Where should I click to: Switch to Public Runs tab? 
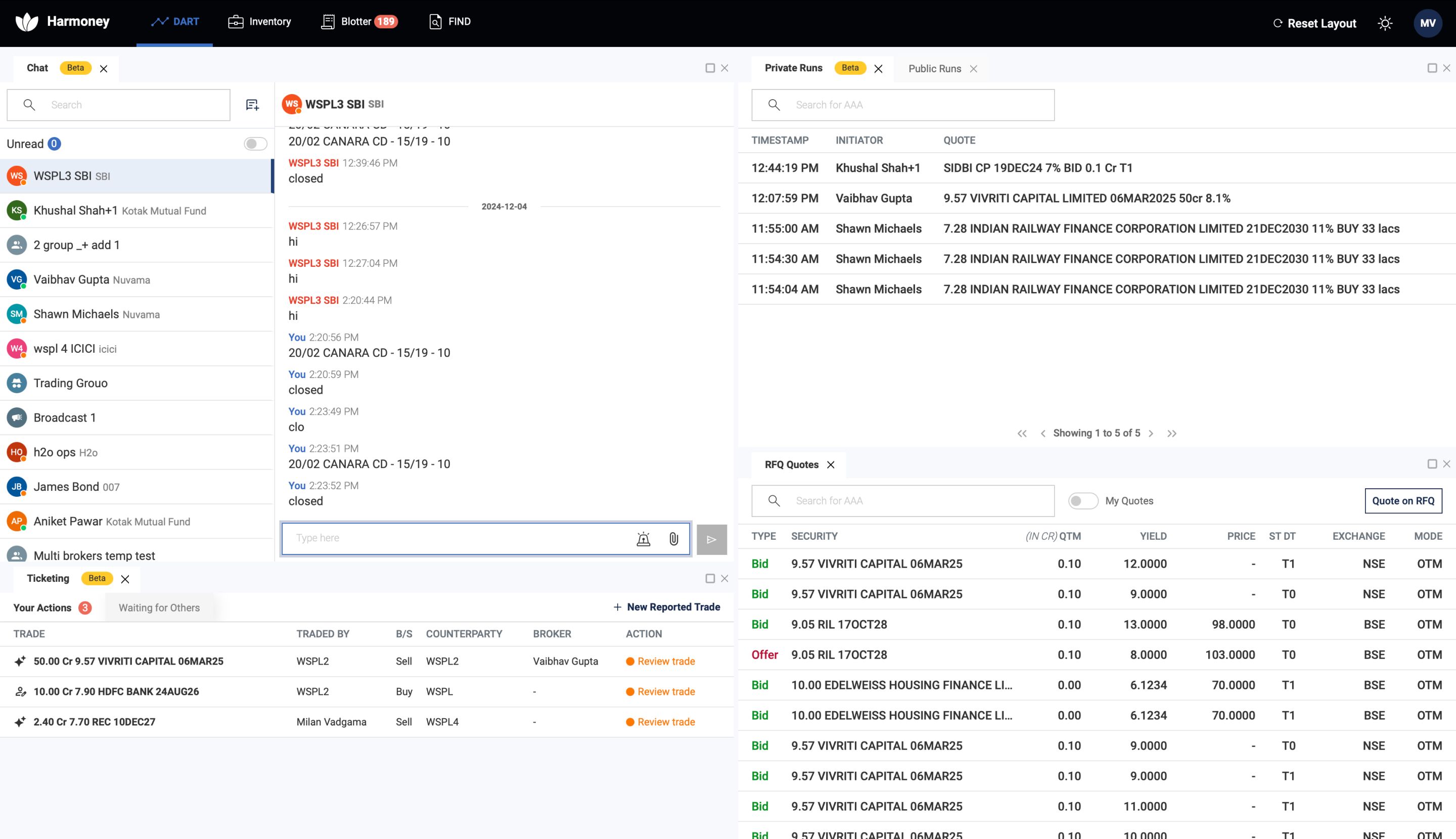coord(934,69)
